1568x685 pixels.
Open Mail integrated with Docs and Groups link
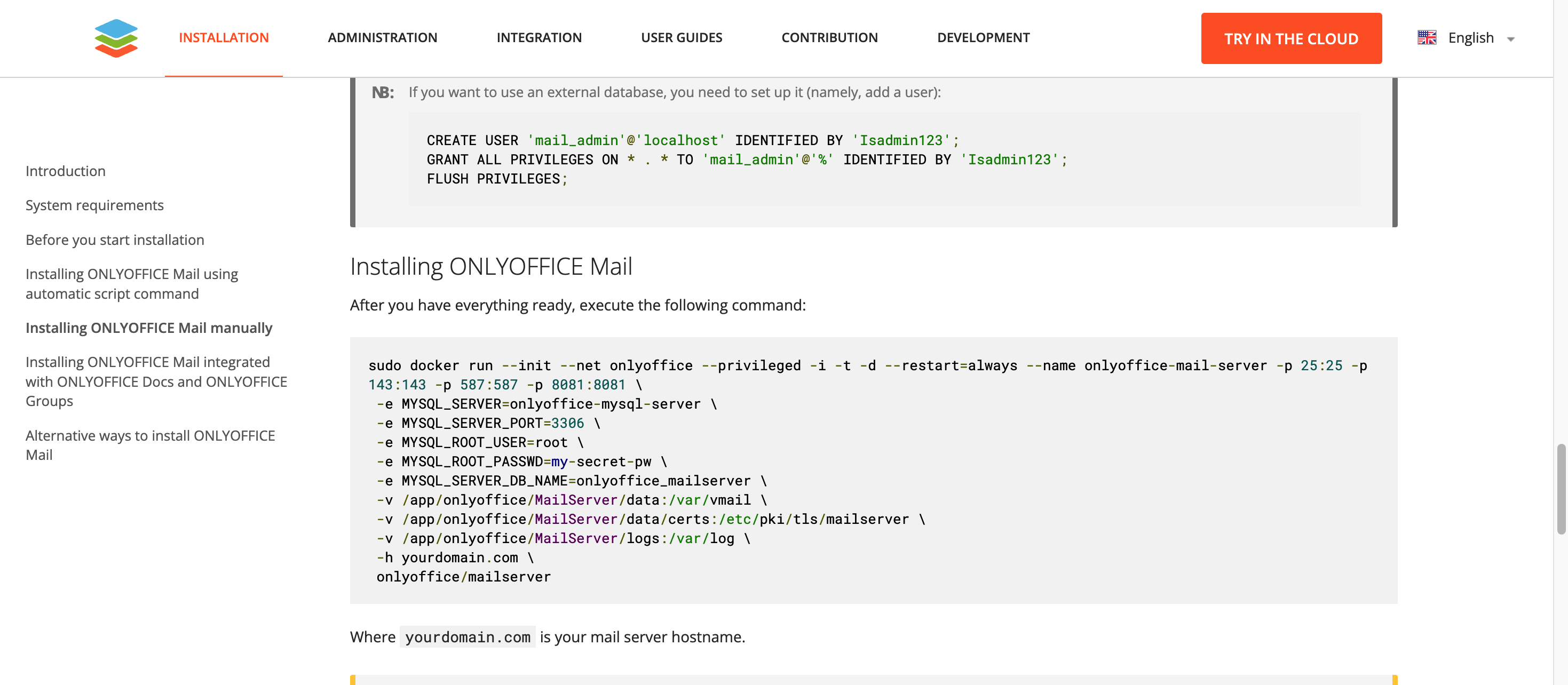pos(156,381)
